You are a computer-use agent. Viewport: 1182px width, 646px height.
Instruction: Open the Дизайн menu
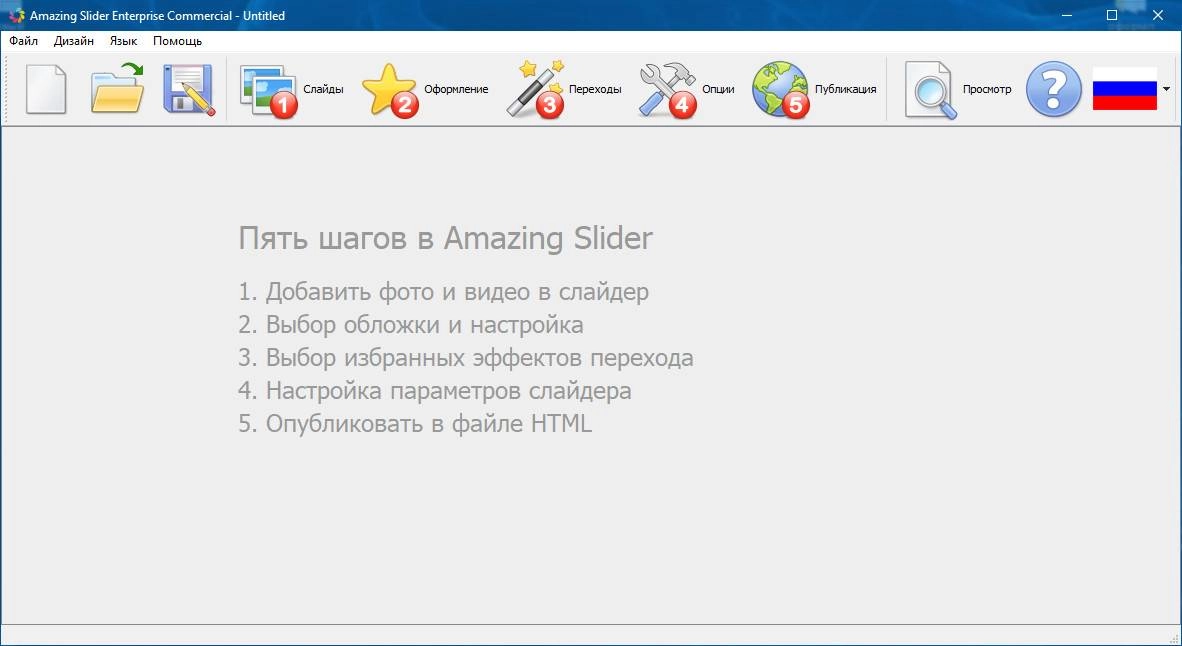tap(74, 41)
